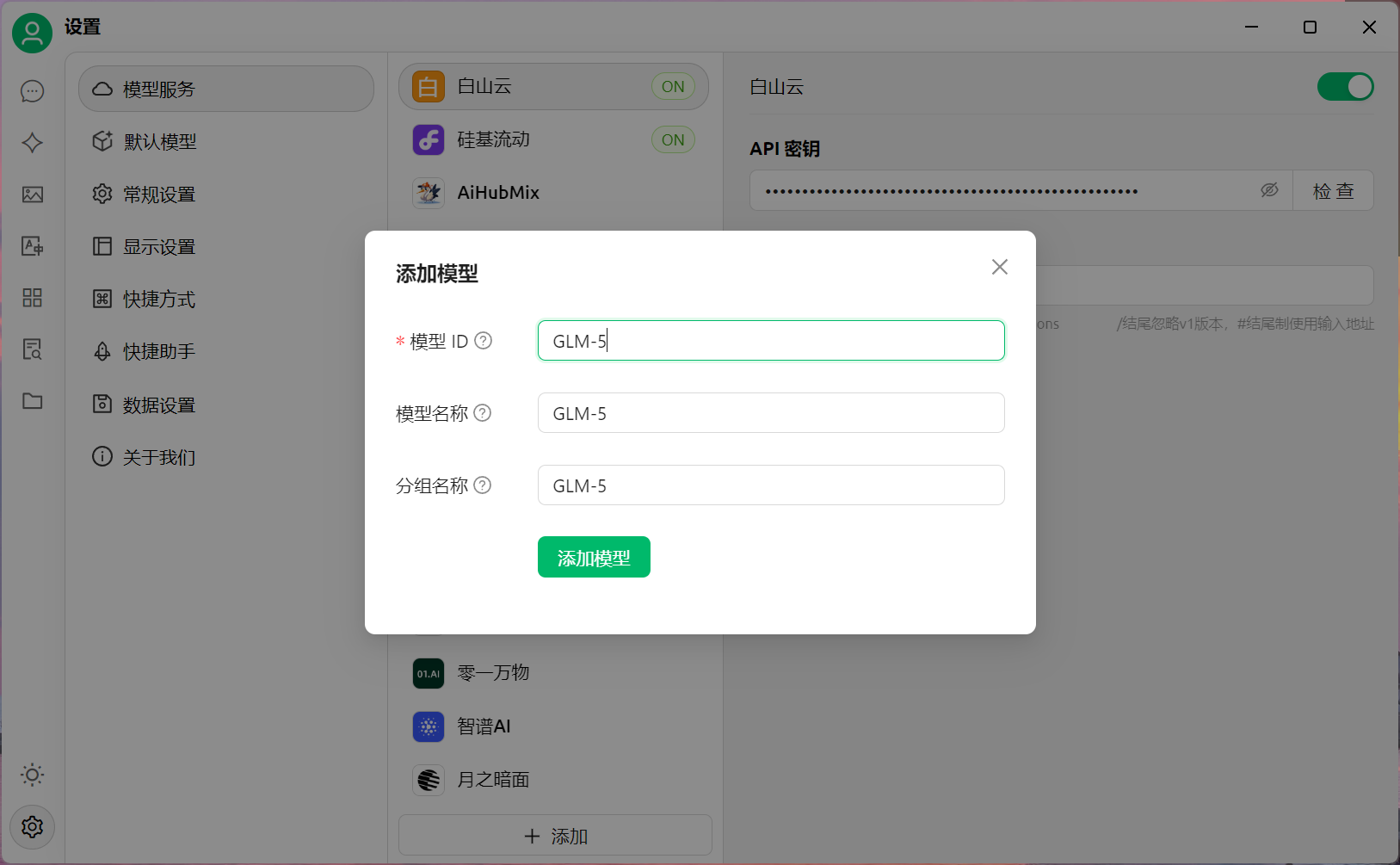Click the user avatar icon
Viewport: 1400px width, 865px height.
pyautogui.click(x=32, y=33)
